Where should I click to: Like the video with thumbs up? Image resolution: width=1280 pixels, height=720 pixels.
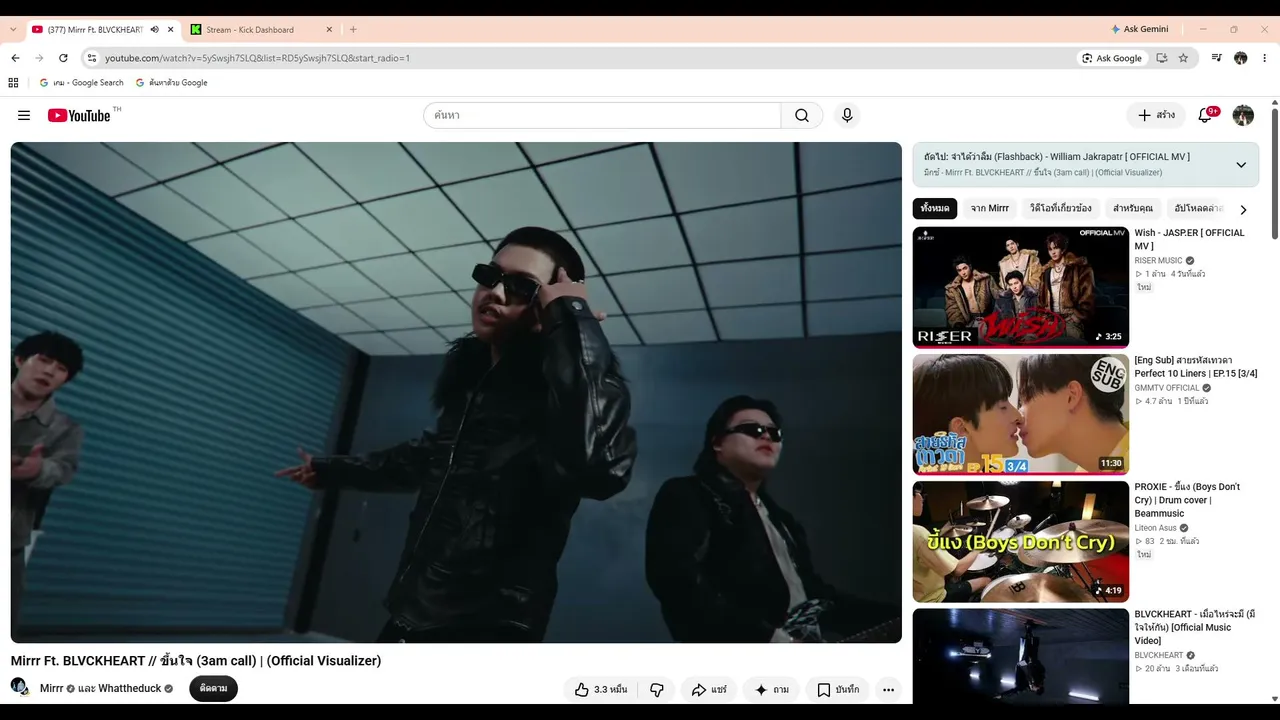click(x=601, y=689)
